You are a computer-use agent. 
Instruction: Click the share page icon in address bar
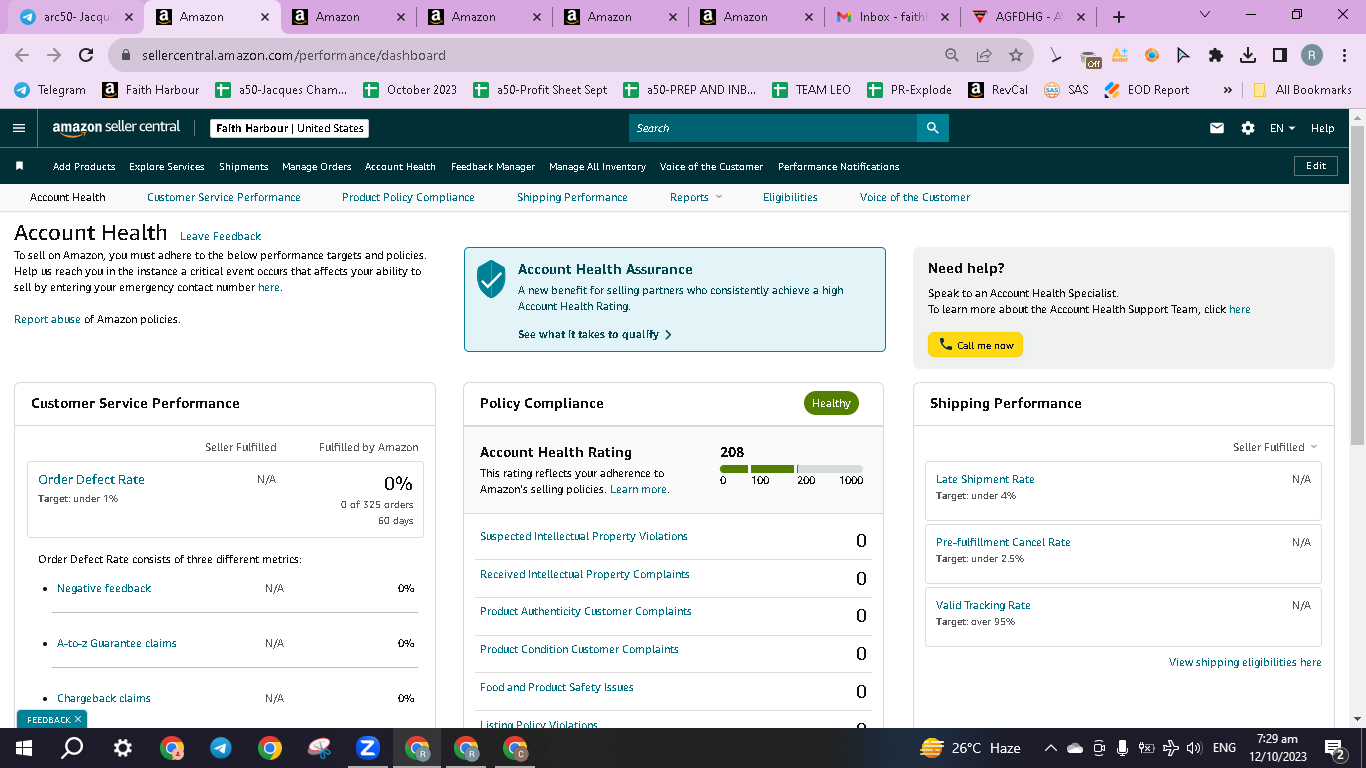coord(984,55)
